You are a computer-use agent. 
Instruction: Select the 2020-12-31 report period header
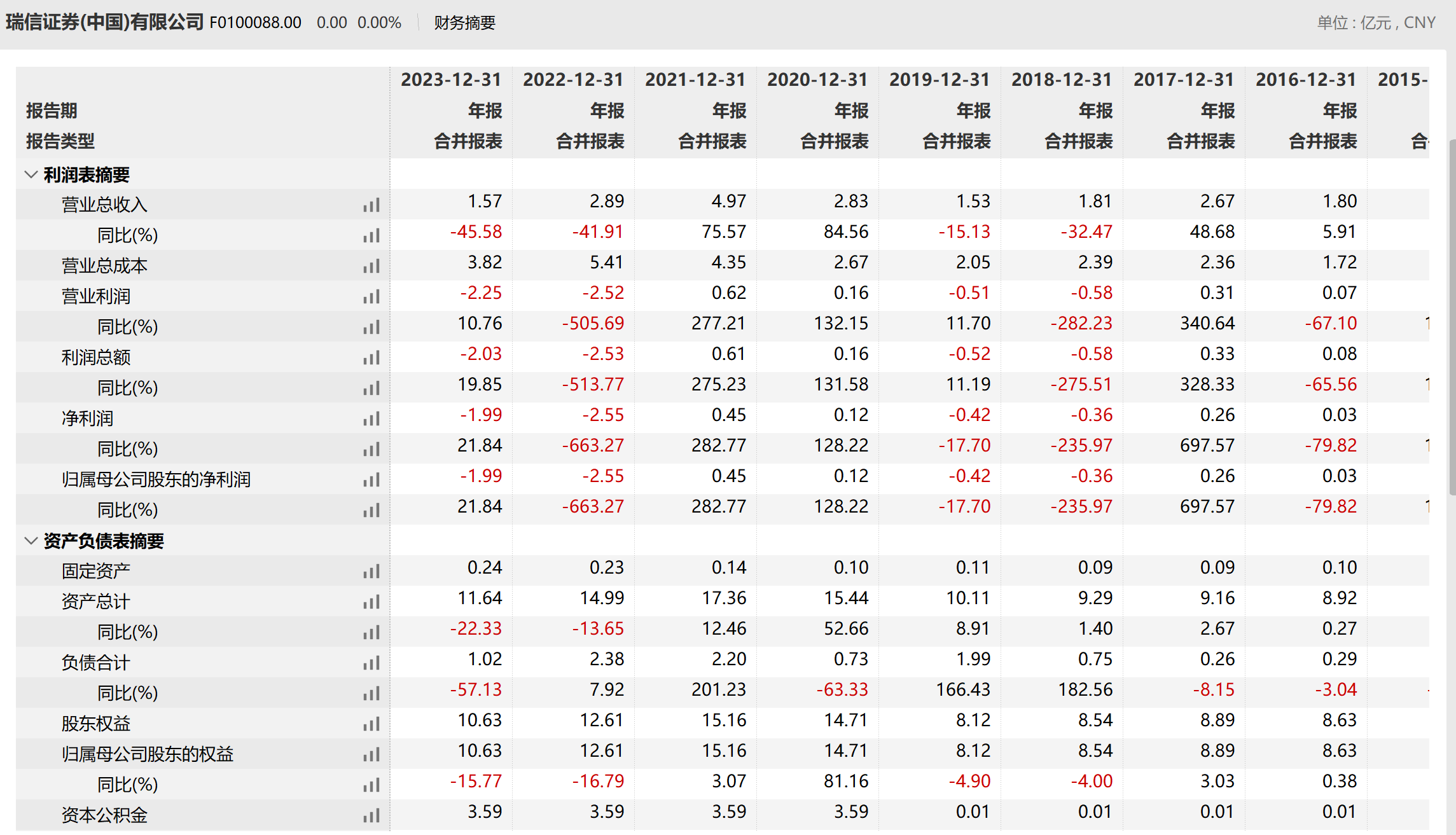click(817, 79)
